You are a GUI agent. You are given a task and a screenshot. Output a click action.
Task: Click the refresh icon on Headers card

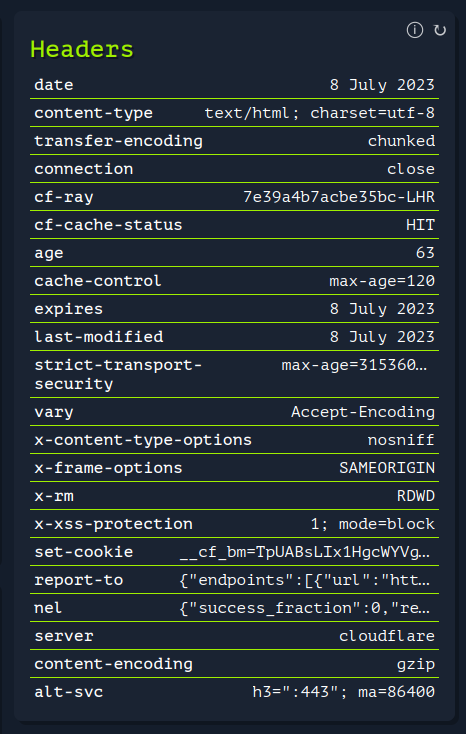coord(440,30)
